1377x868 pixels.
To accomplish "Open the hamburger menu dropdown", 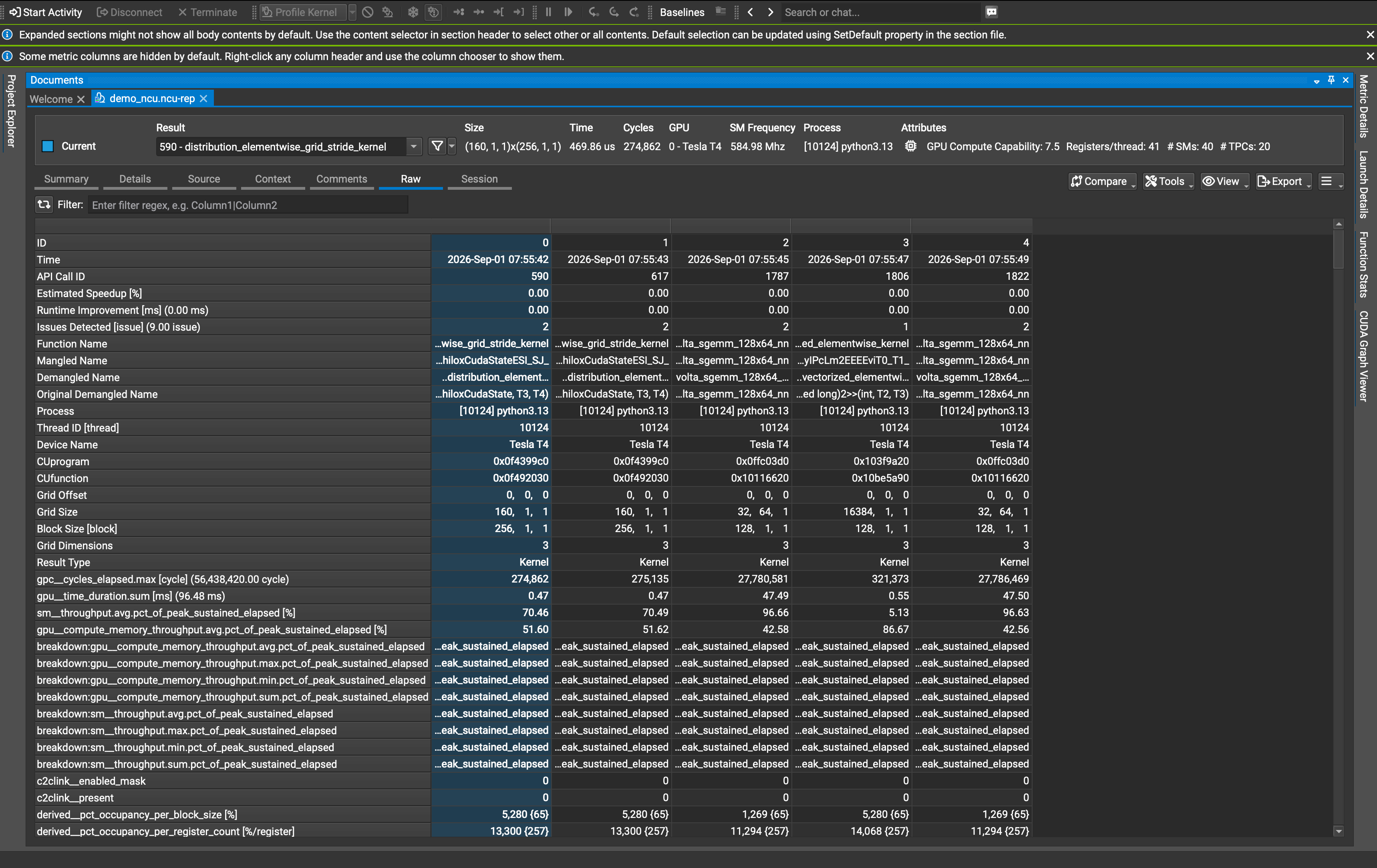I will tap(1331, 181).
